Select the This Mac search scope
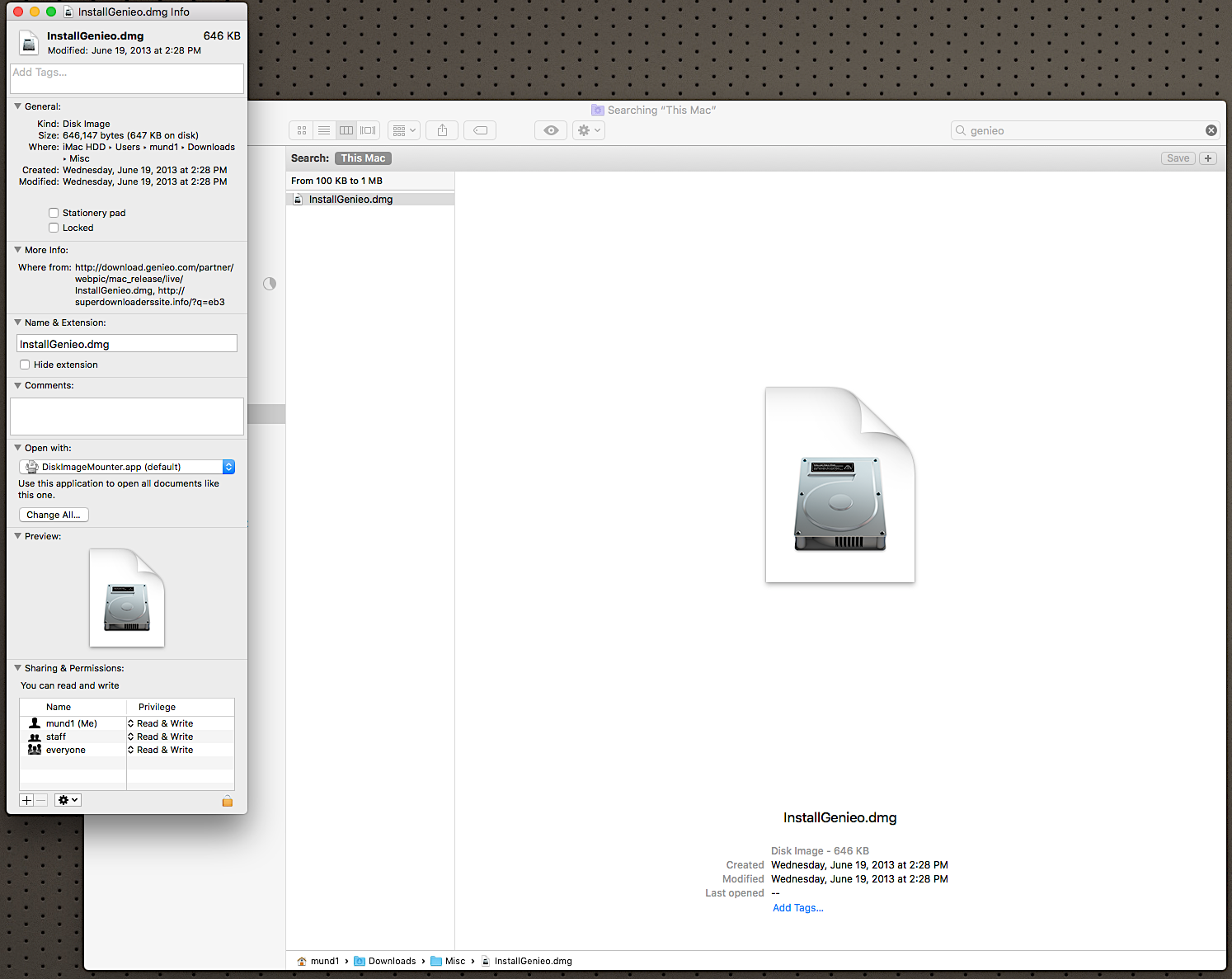This screenshot has height=979, width=1232. (363, 158)
